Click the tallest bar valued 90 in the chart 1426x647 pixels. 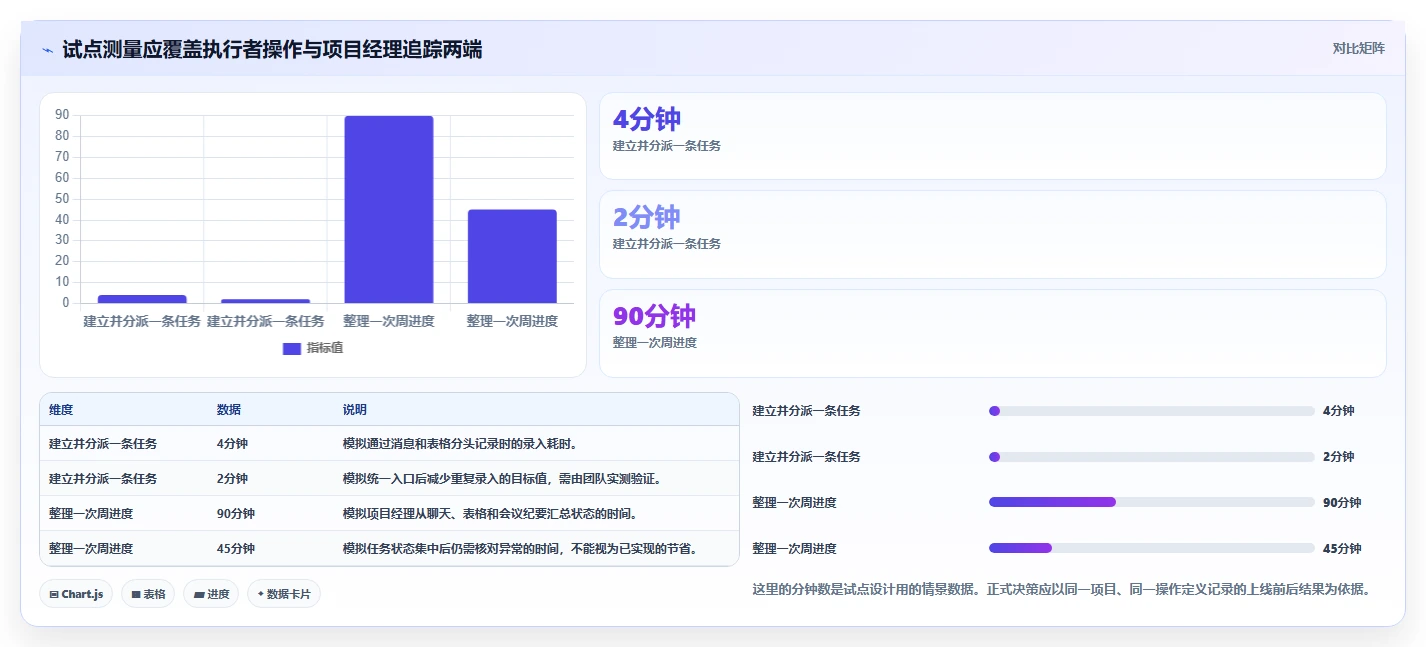point(389,209)
